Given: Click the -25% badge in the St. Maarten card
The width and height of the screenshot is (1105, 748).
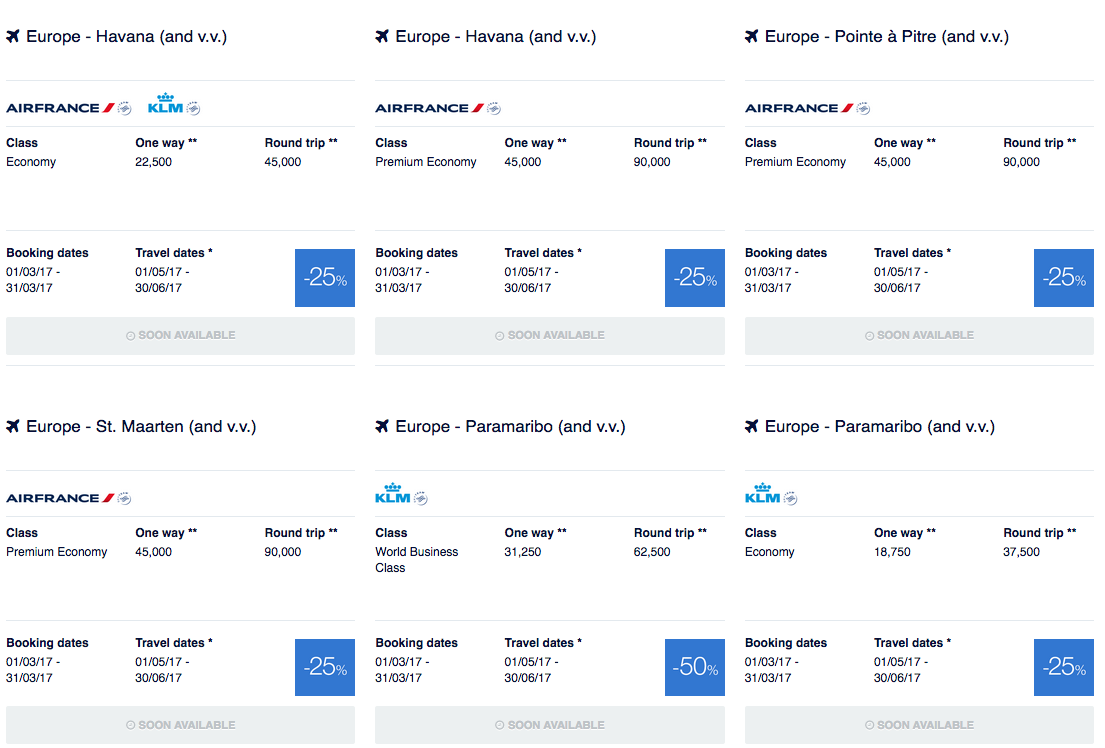Looking at the screenshot, I should pos(325,667).
